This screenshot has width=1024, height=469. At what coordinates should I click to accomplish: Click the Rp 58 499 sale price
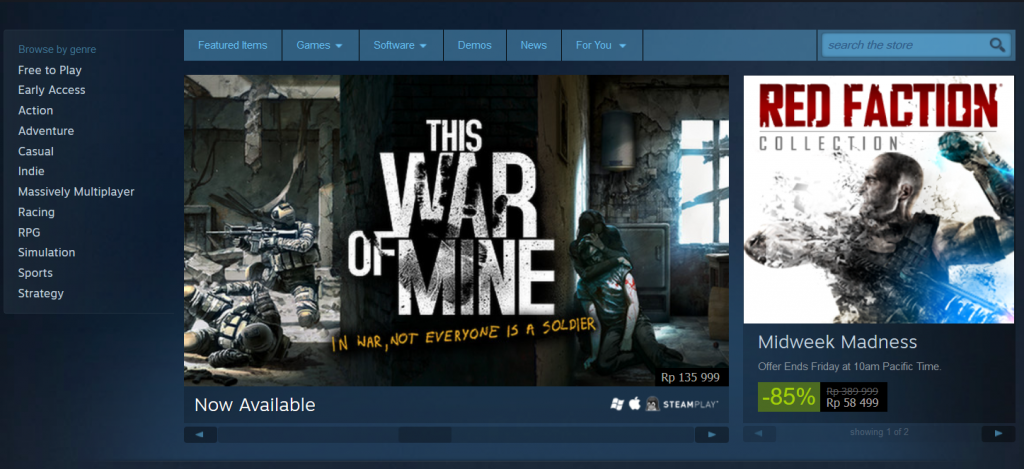tap(852, 403)
